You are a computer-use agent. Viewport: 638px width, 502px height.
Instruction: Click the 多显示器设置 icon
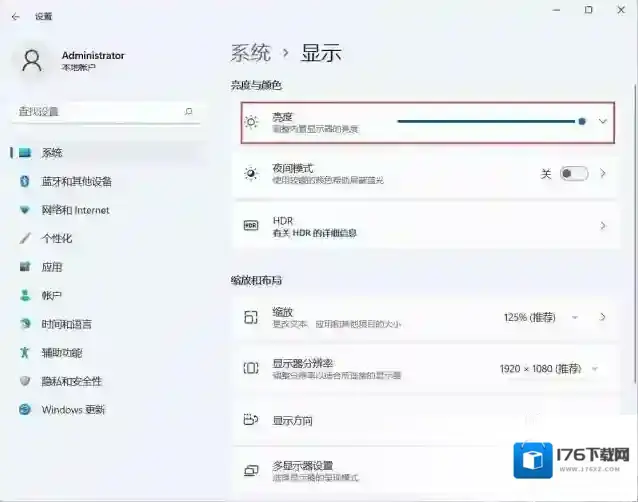click(x=251, y=471)
